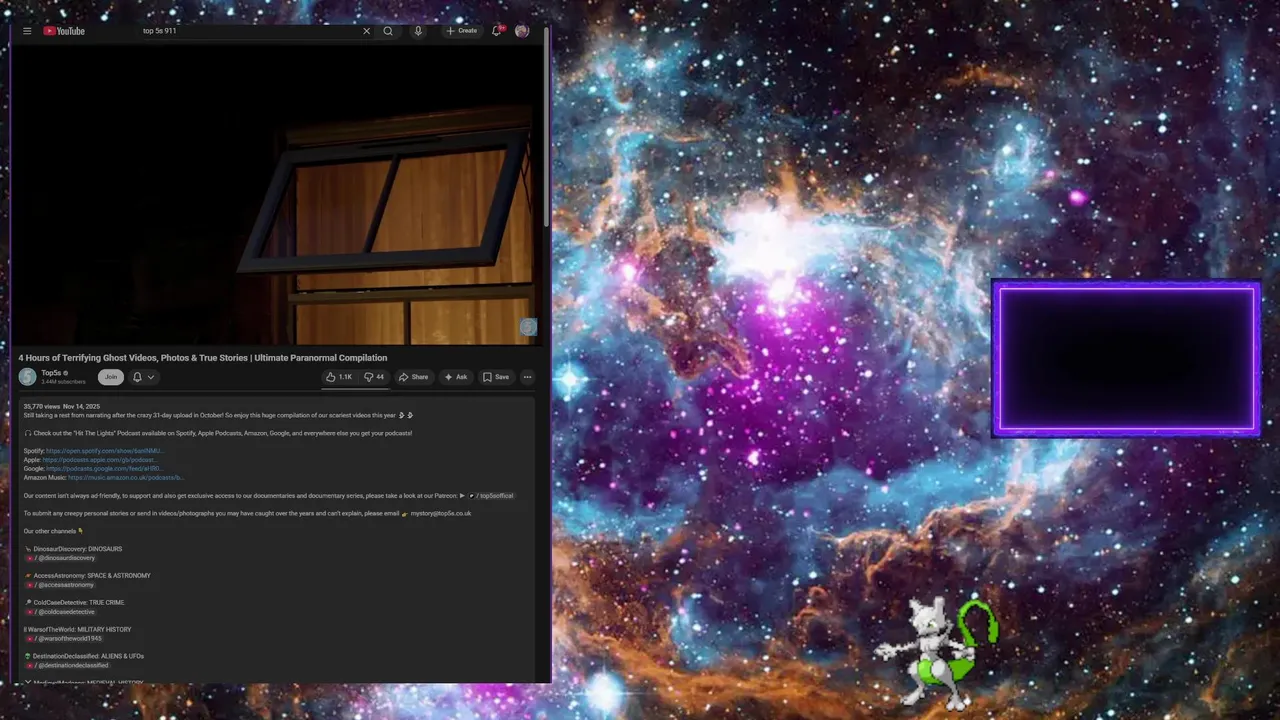Open the Create menu button

[x=462, y=31]
